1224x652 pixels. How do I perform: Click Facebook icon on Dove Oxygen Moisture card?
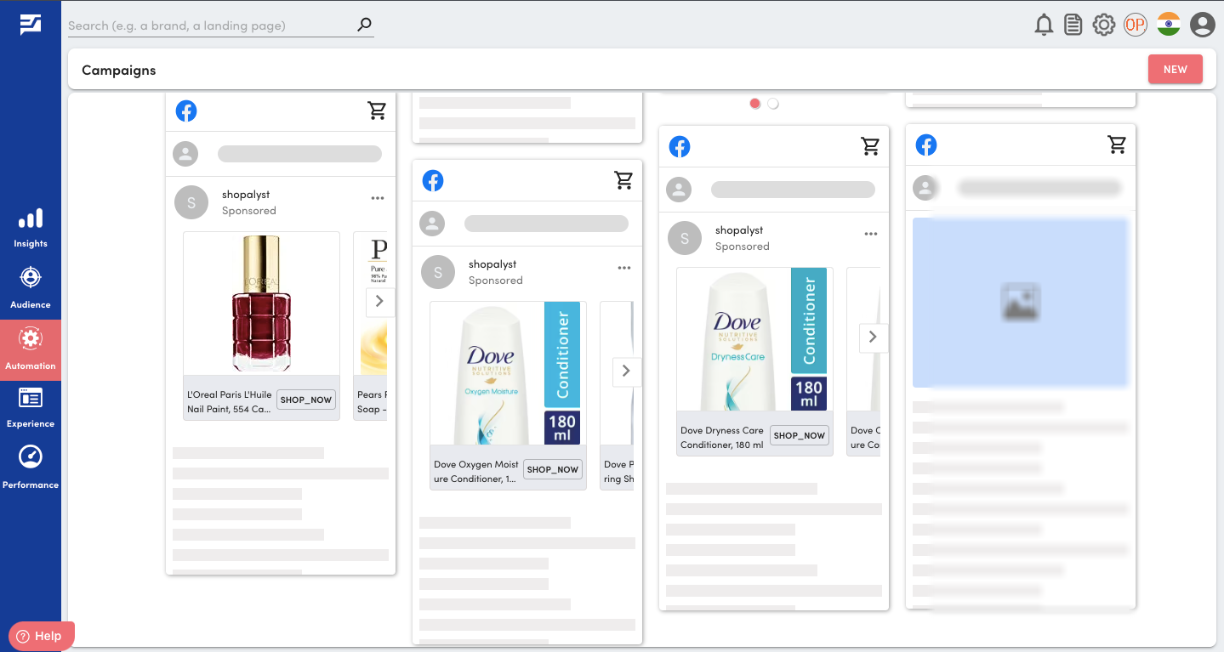coord(433,181)
